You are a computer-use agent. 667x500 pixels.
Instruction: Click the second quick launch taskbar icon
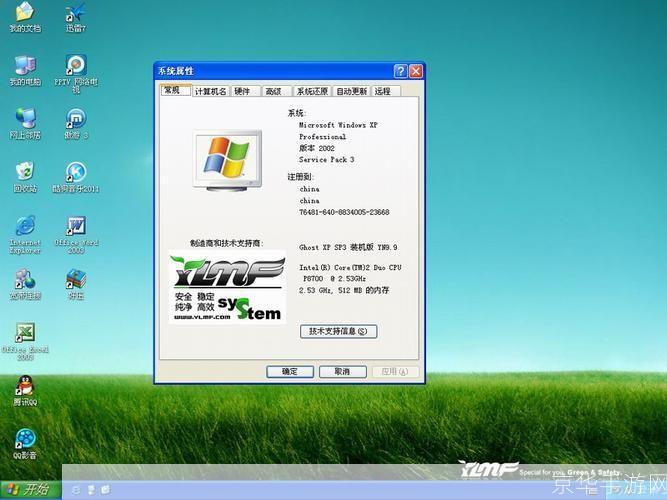tap(91, 489)
